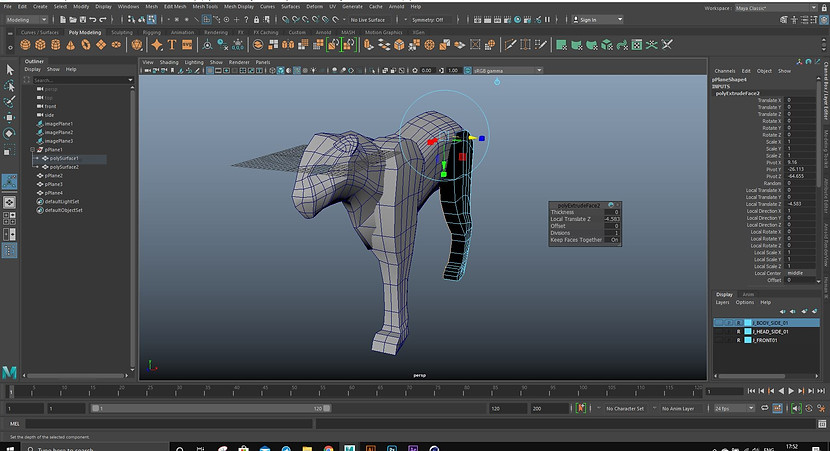
Task: Create a polygon cube from the shelf
Action: pyautogui.click(x=40, y=45)
